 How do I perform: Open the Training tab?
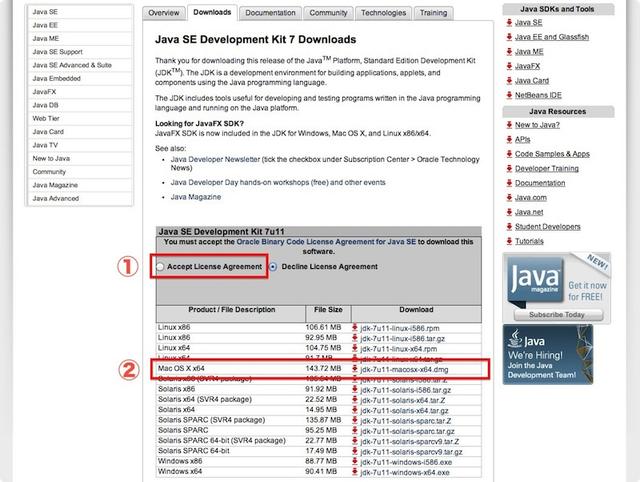(x=433, y=13)
